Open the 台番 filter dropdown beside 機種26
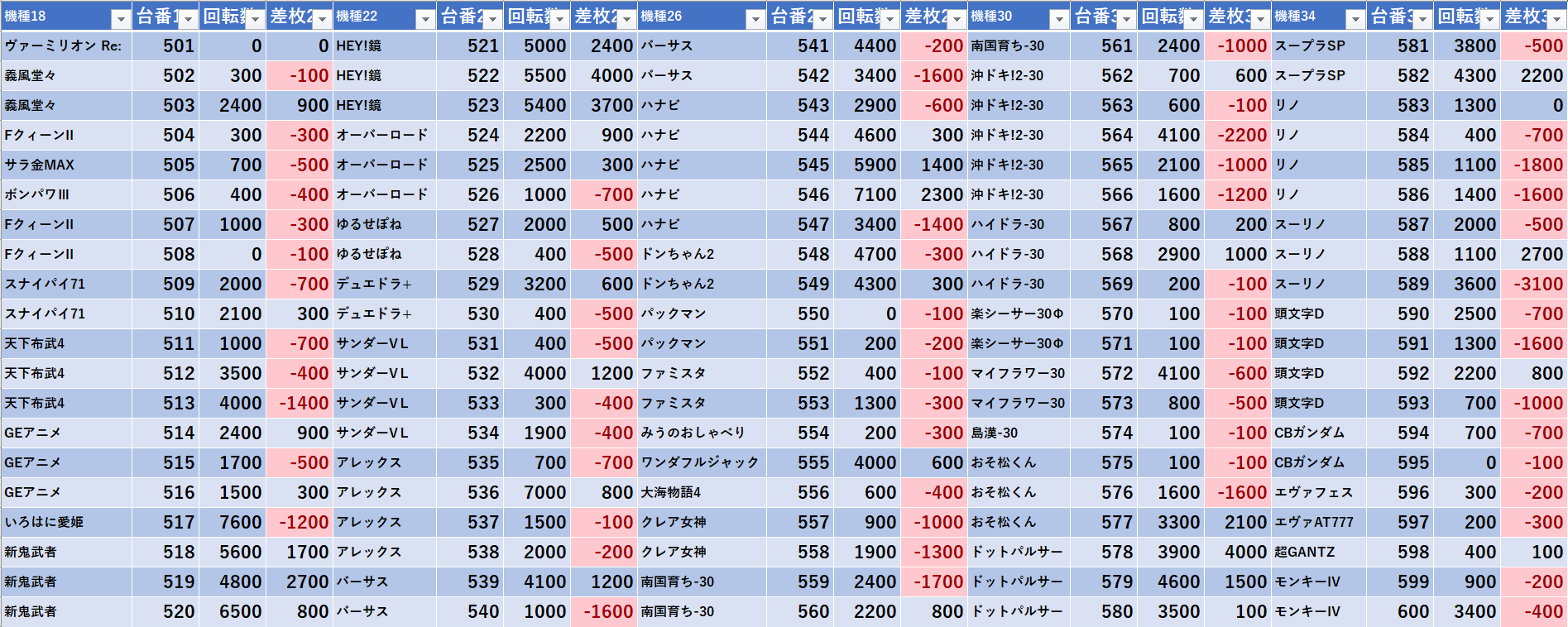This screenshot has width=1568, height=627. tap(823, 19)
